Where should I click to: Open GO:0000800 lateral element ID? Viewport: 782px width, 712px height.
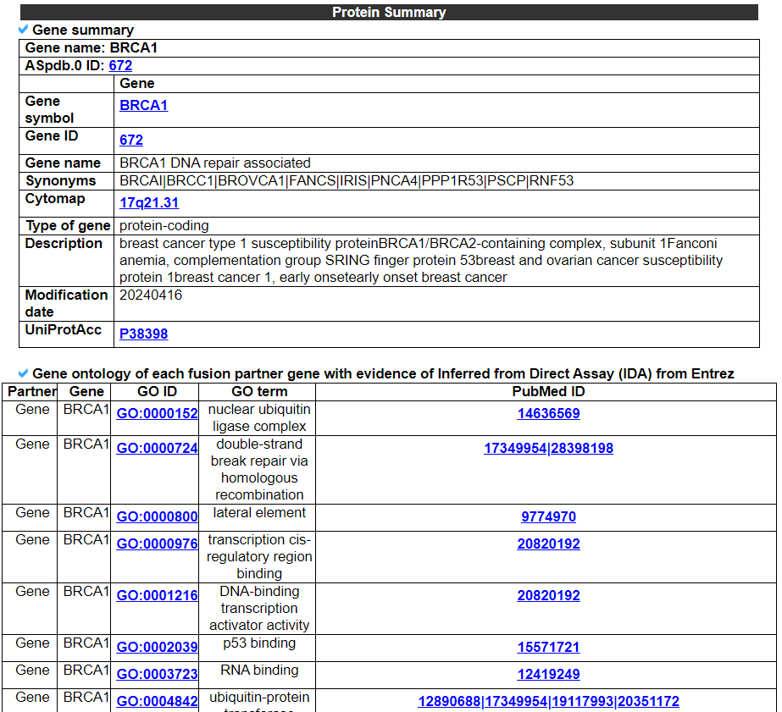click(x=157, y=517)
